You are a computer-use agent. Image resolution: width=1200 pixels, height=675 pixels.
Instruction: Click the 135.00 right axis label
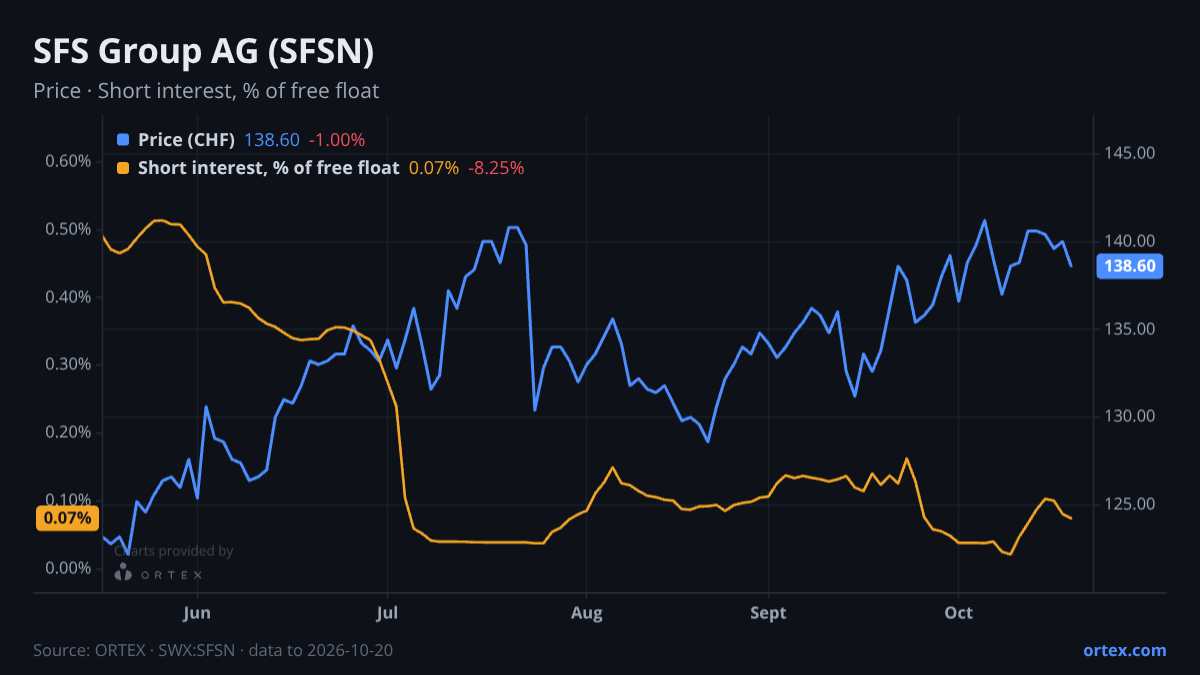click(x=1130, y=329)
